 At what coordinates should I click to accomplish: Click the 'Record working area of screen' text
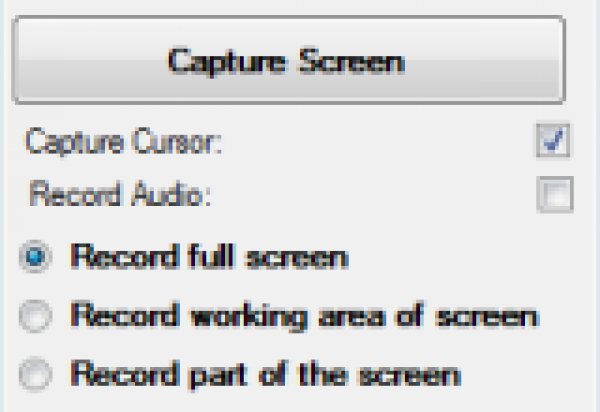[304, 317]
